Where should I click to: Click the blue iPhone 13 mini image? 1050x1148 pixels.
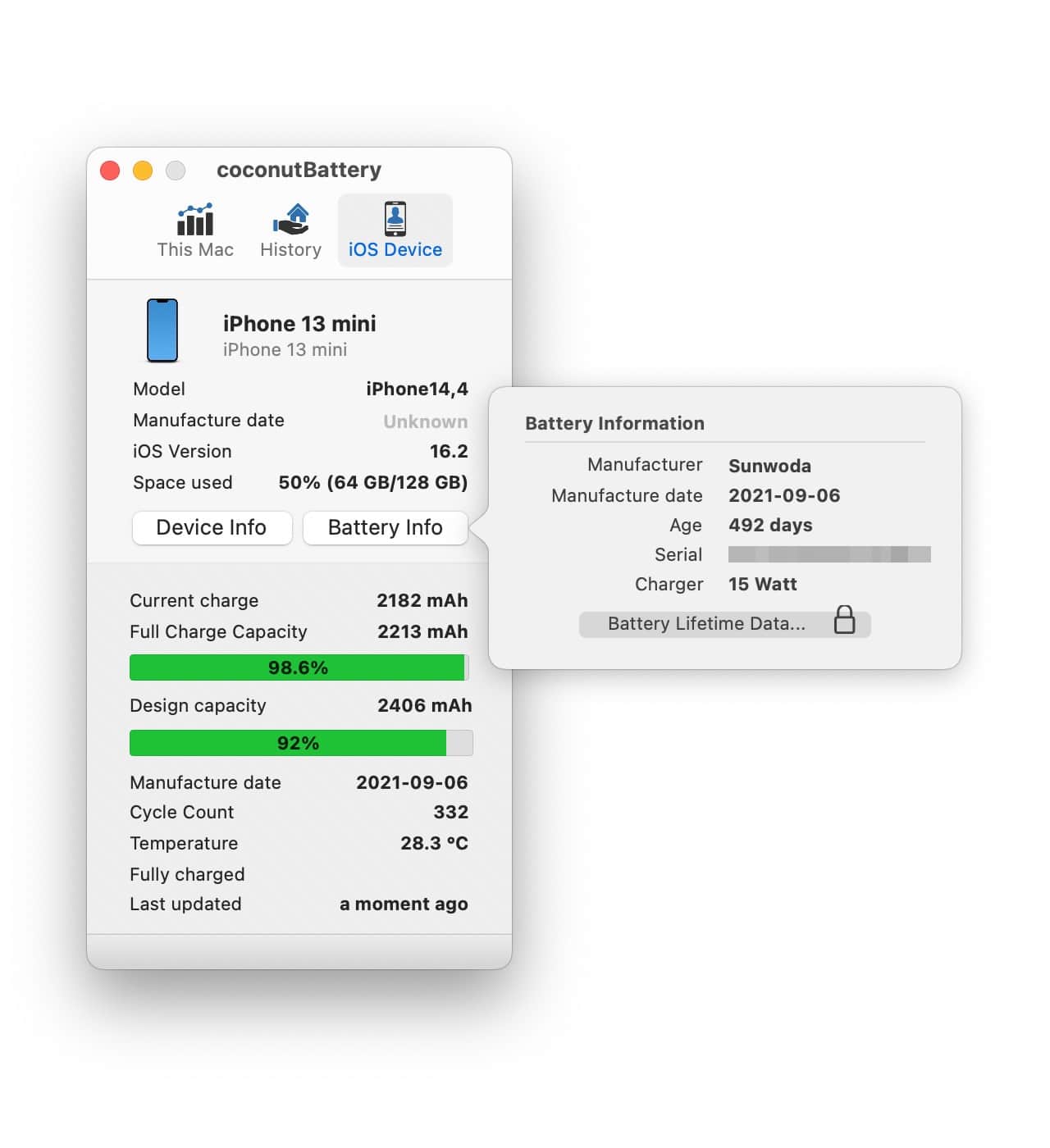(162, 330)
